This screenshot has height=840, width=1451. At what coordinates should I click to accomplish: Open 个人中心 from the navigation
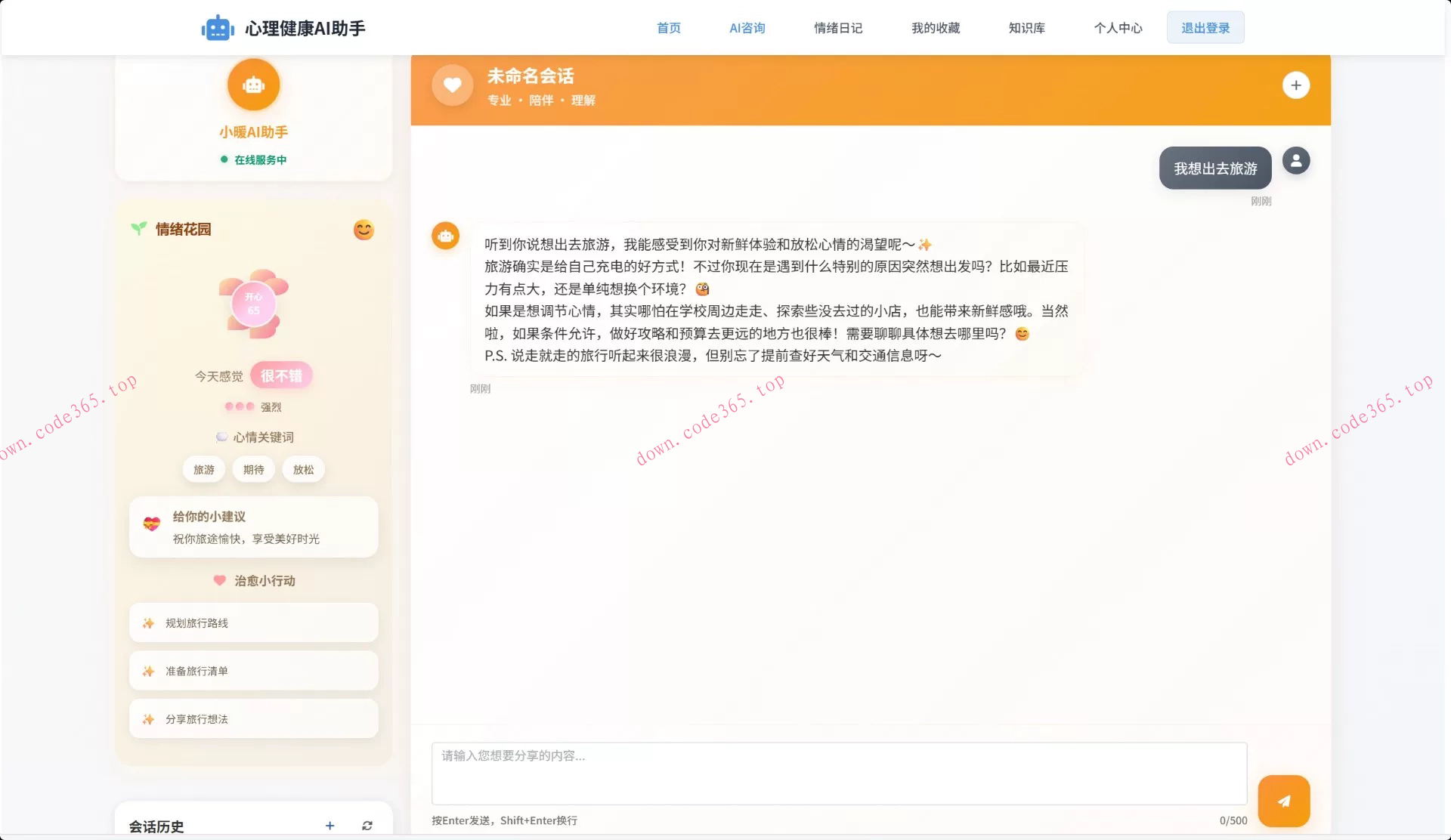pos(1118,28)
